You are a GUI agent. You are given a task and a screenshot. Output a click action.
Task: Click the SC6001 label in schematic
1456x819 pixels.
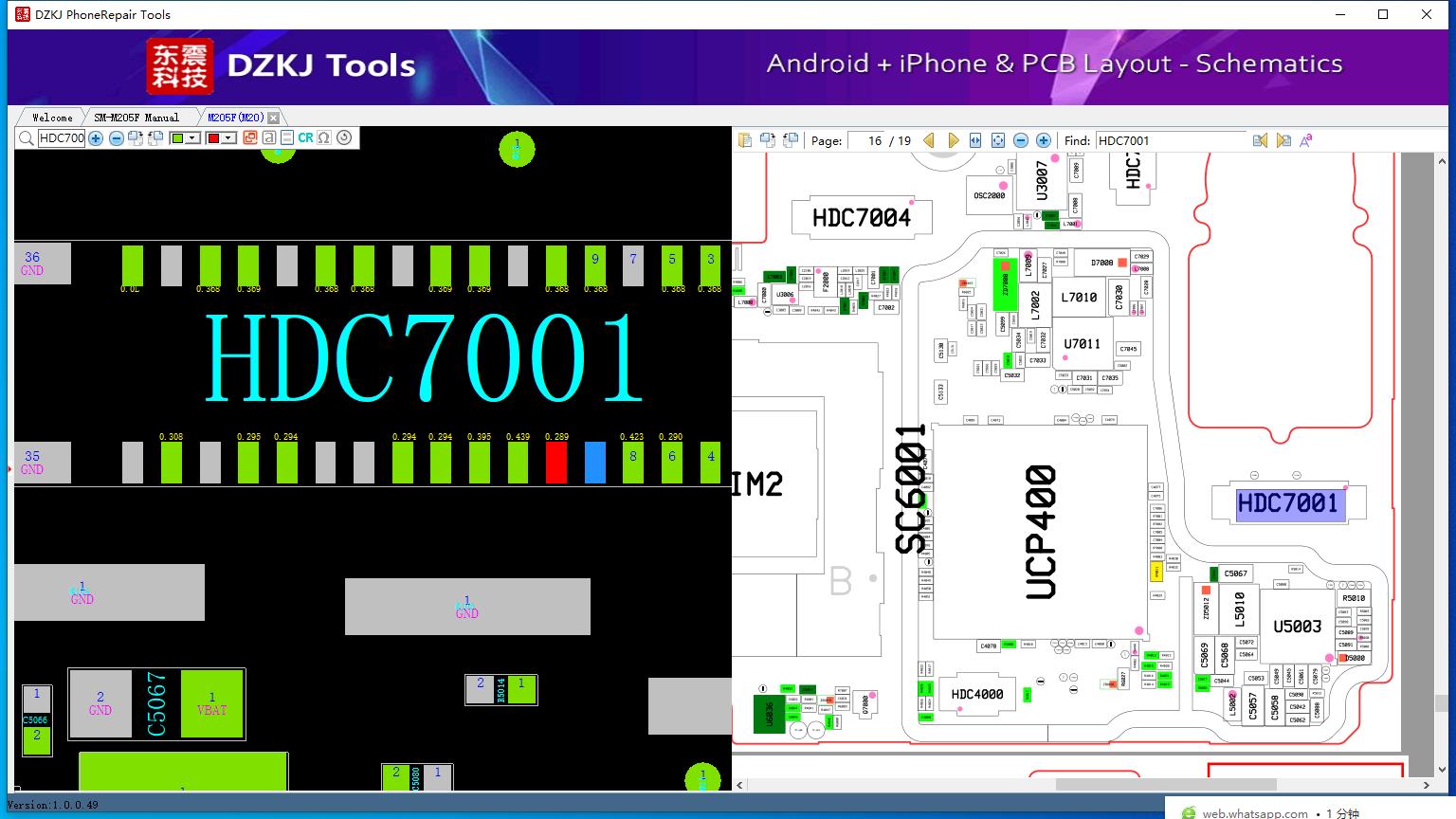coord(911,489)
